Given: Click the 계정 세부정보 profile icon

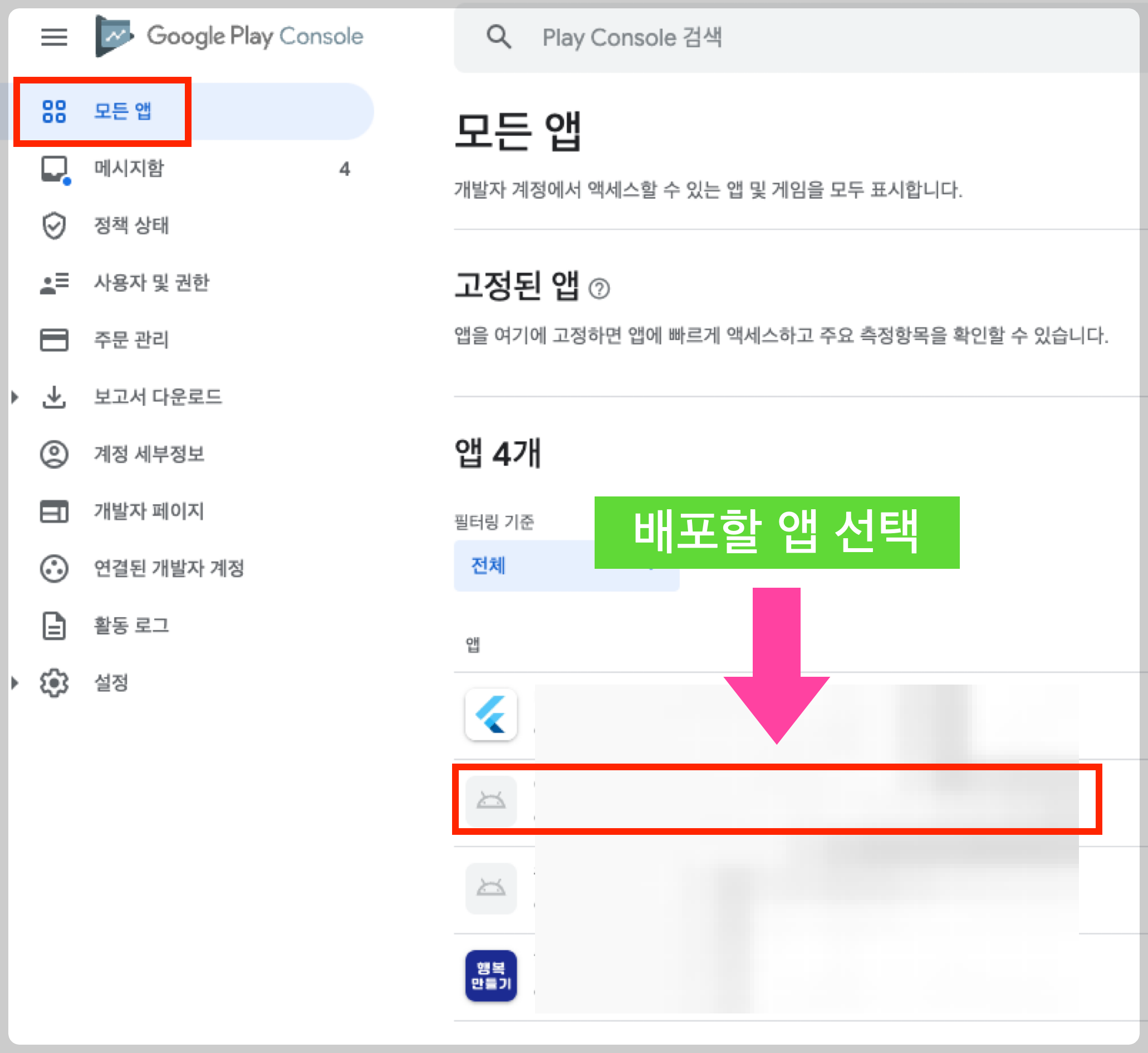Looking at the screenshot, I should pyautogui.click(x=54, y=454).
